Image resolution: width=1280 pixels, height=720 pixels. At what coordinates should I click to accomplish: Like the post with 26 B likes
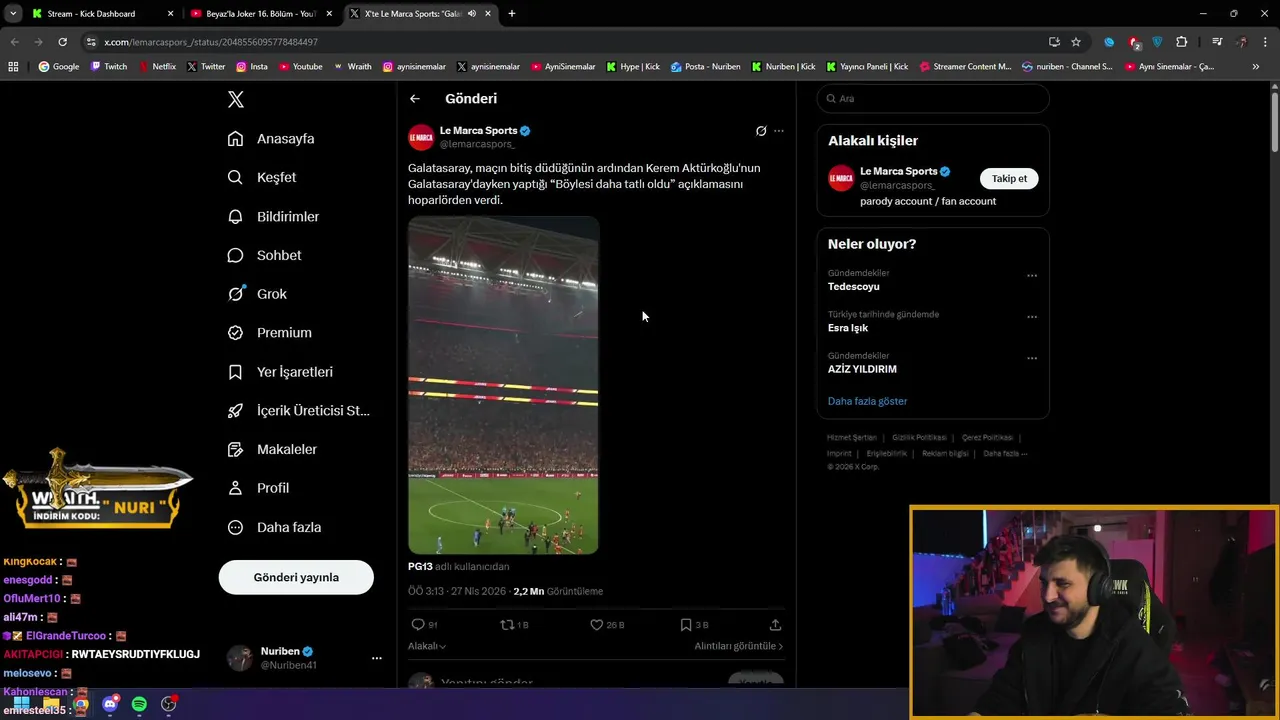click(x=596, y=625)
